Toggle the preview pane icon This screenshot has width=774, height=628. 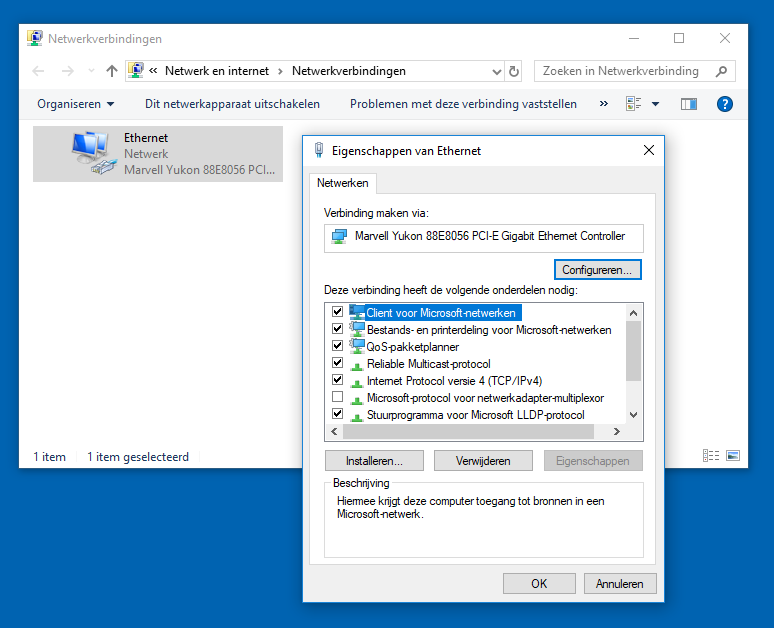(x=689, y=104)
